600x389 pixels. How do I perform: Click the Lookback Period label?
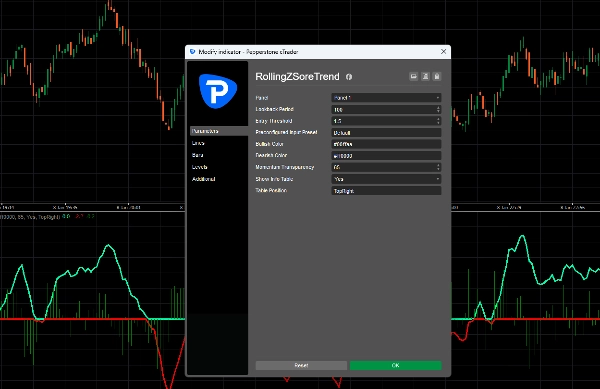click(x=274, y=109)
